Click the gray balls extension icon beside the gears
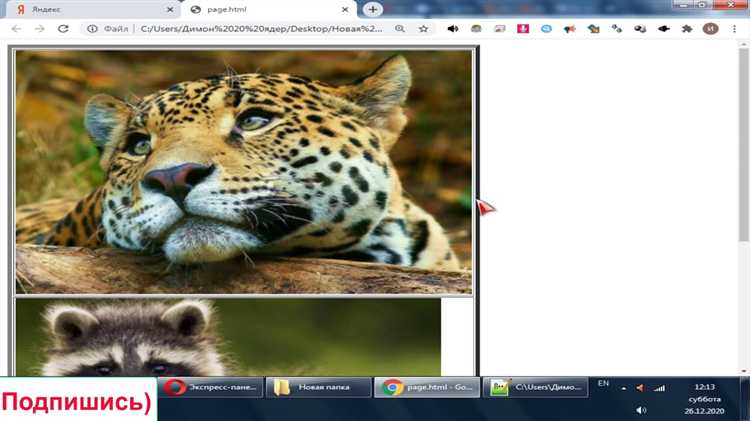Screen dimensions: 750x421 [640, 29]
